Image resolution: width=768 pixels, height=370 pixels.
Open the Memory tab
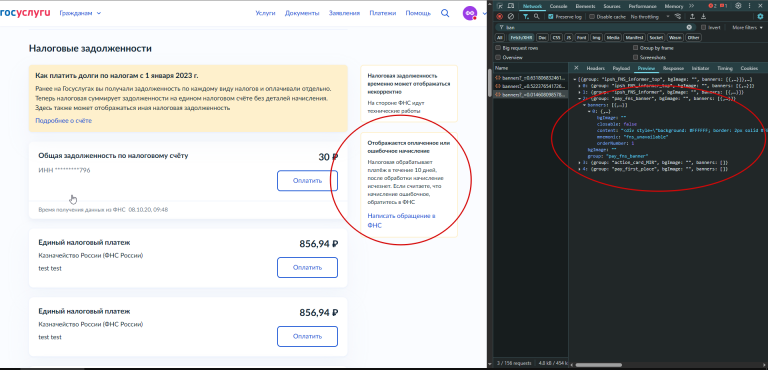tap(674, 6)
